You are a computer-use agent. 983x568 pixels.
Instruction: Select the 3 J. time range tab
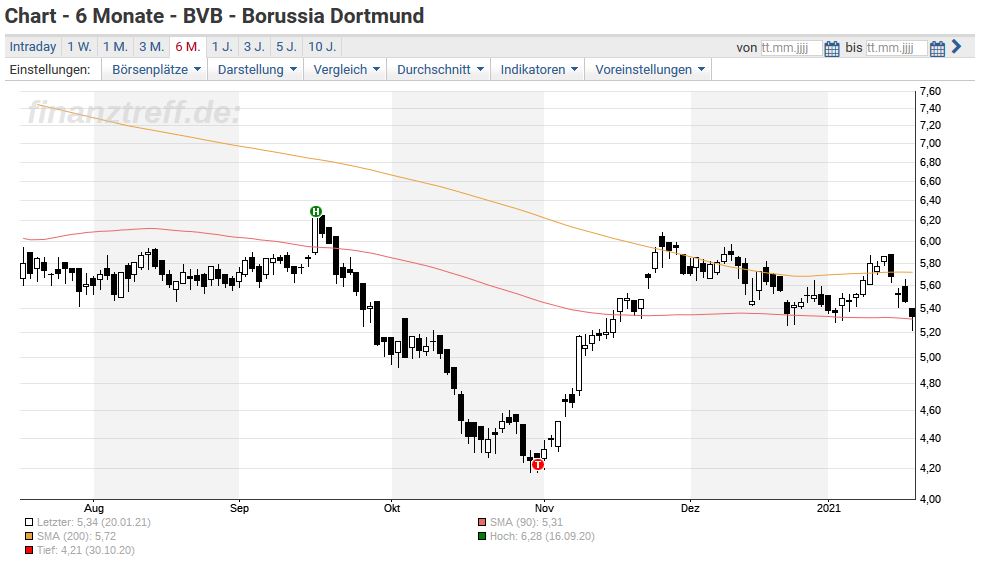[x=254, y=46]
